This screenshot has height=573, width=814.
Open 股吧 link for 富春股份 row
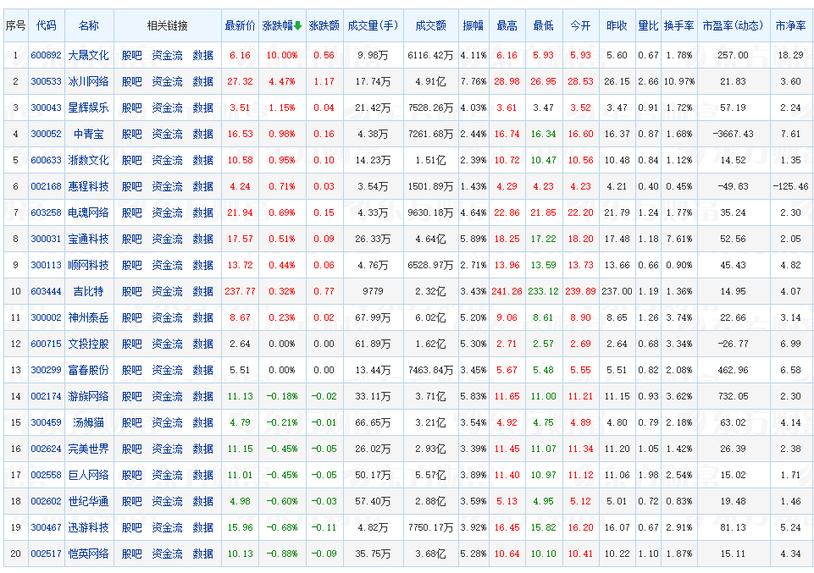132,370
